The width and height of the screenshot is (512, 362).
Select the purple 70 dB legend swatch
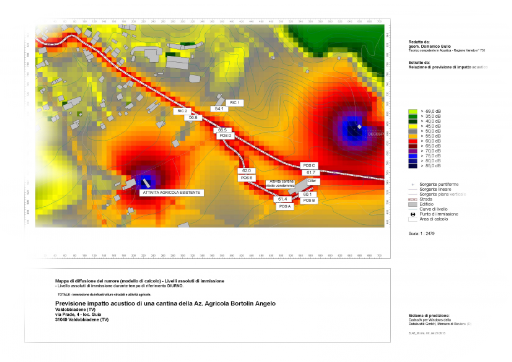pyautogui.click(x=413, y=151)
